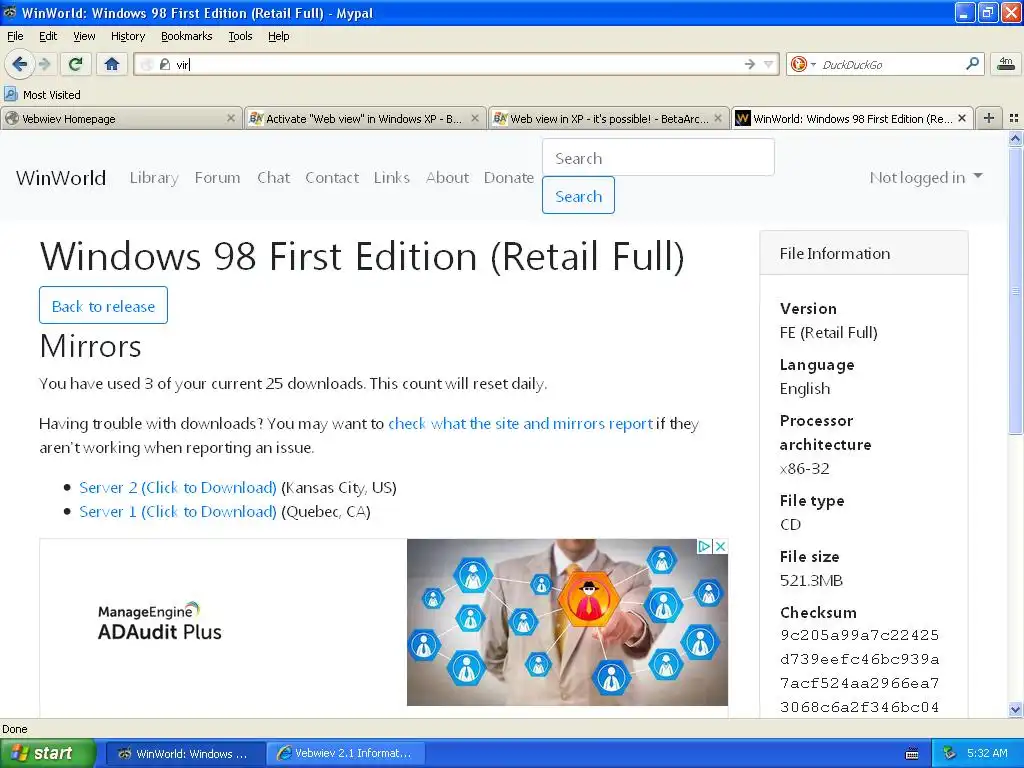Click the WinWorld Search button

[x=578, y=195]
